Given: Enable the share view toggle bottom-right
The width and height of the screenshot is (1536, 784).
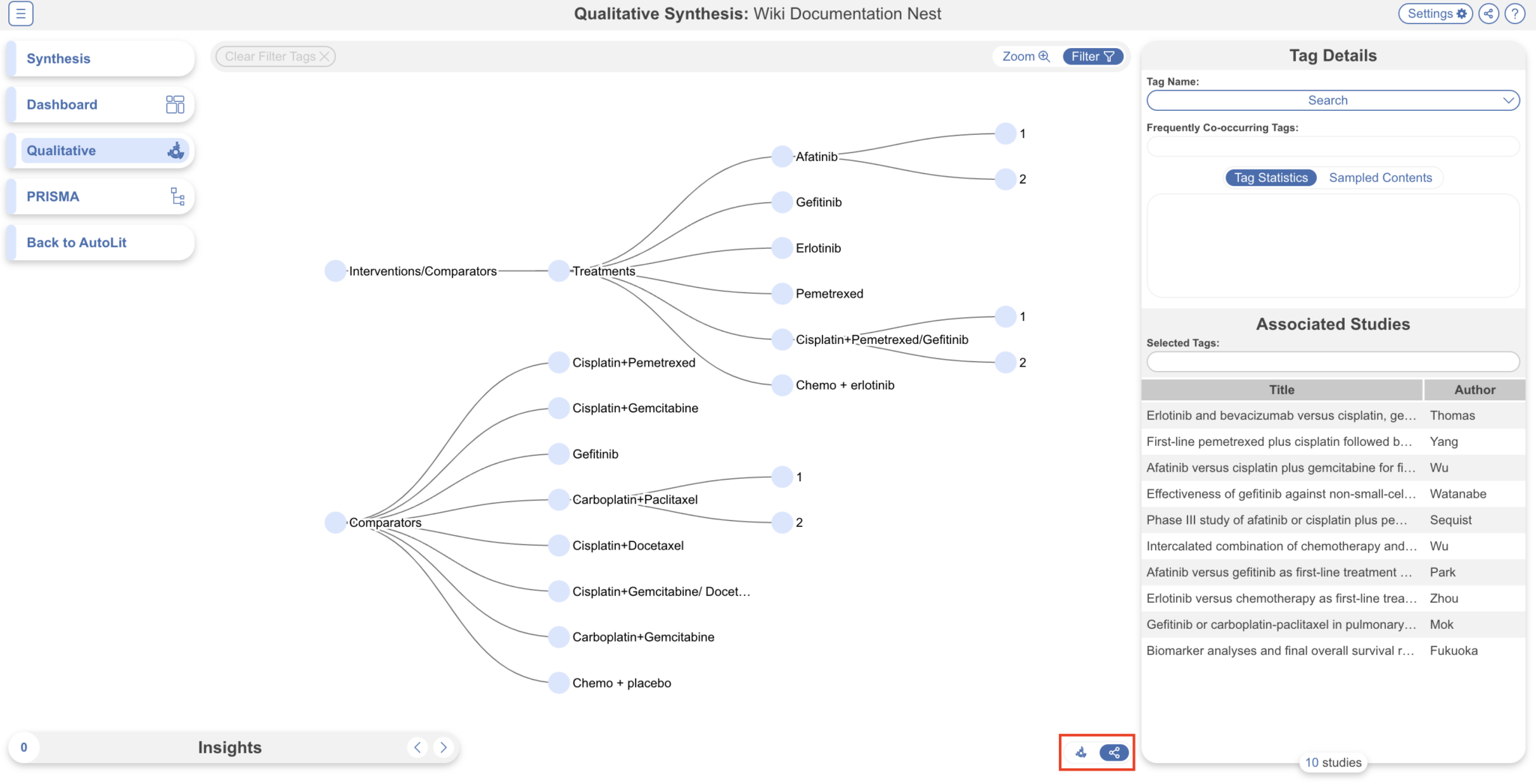Looking at the screenshot, I should pyautogui.click(x=1113, y=753).
